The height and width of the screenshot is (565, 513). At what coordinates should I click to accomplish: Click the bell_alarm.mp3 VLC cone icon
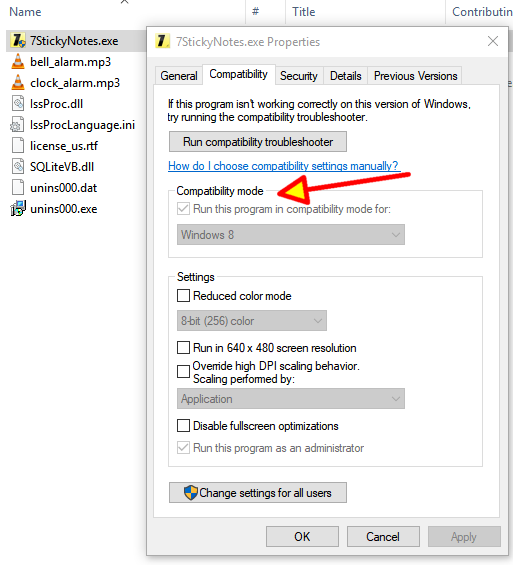tap(18, 62)
